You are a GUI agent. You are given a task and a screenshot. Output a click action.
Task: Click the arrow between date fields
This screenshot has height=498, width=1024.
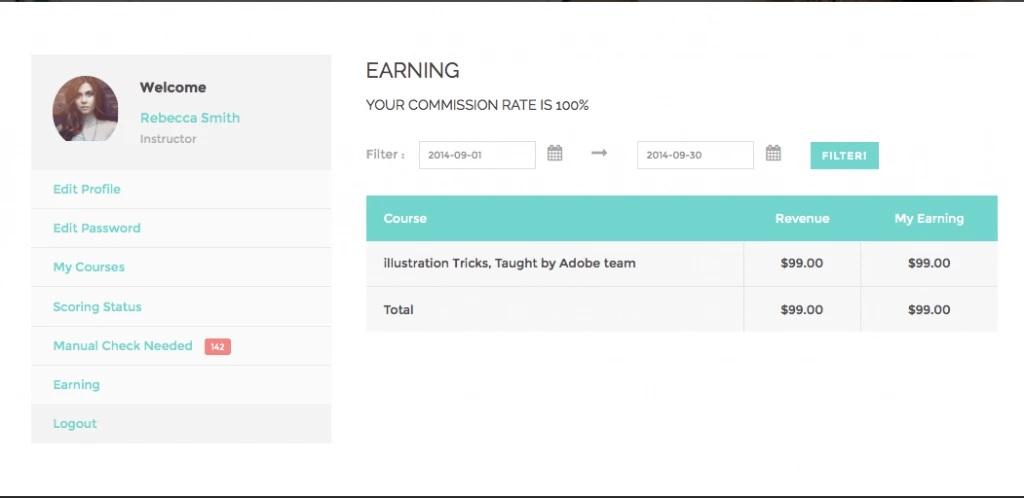click(599, 154)
